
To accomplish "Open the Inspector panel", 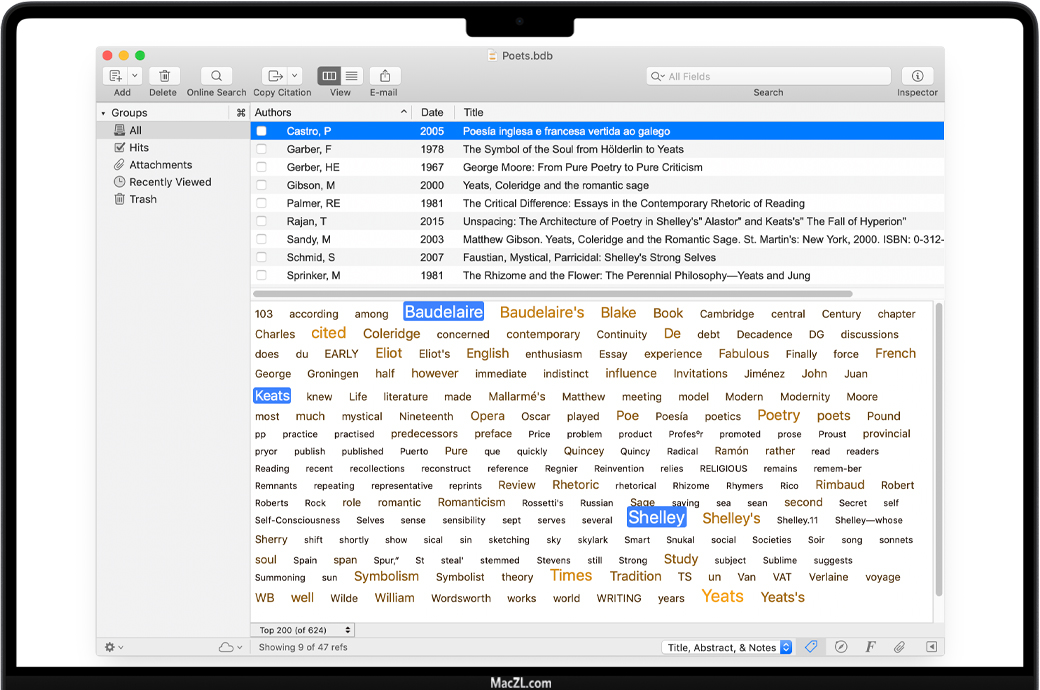I will [x=917, y=76].
